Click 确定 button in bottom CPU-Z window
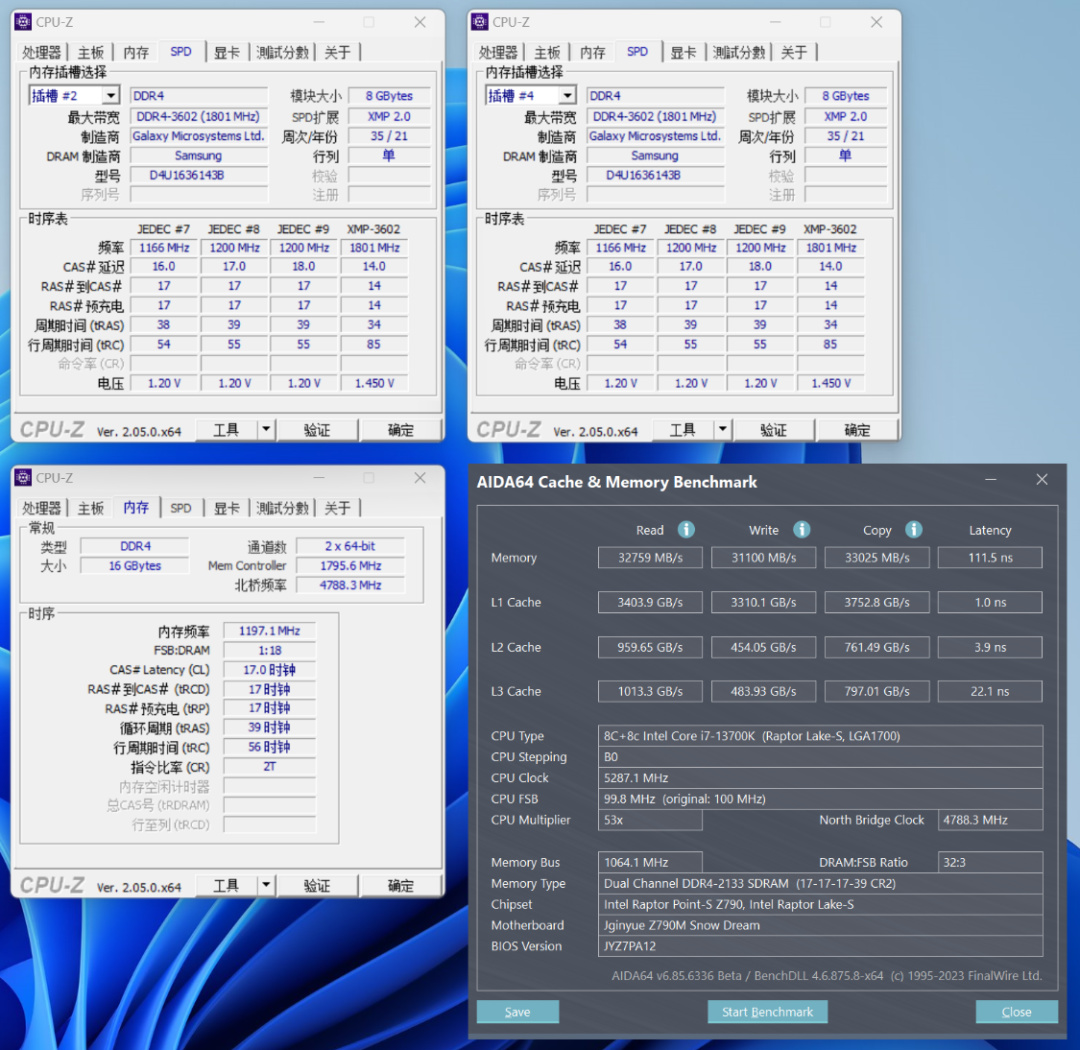This screenshot has height=1050, width=1080. pyautogui.click(x=401, y=885)
